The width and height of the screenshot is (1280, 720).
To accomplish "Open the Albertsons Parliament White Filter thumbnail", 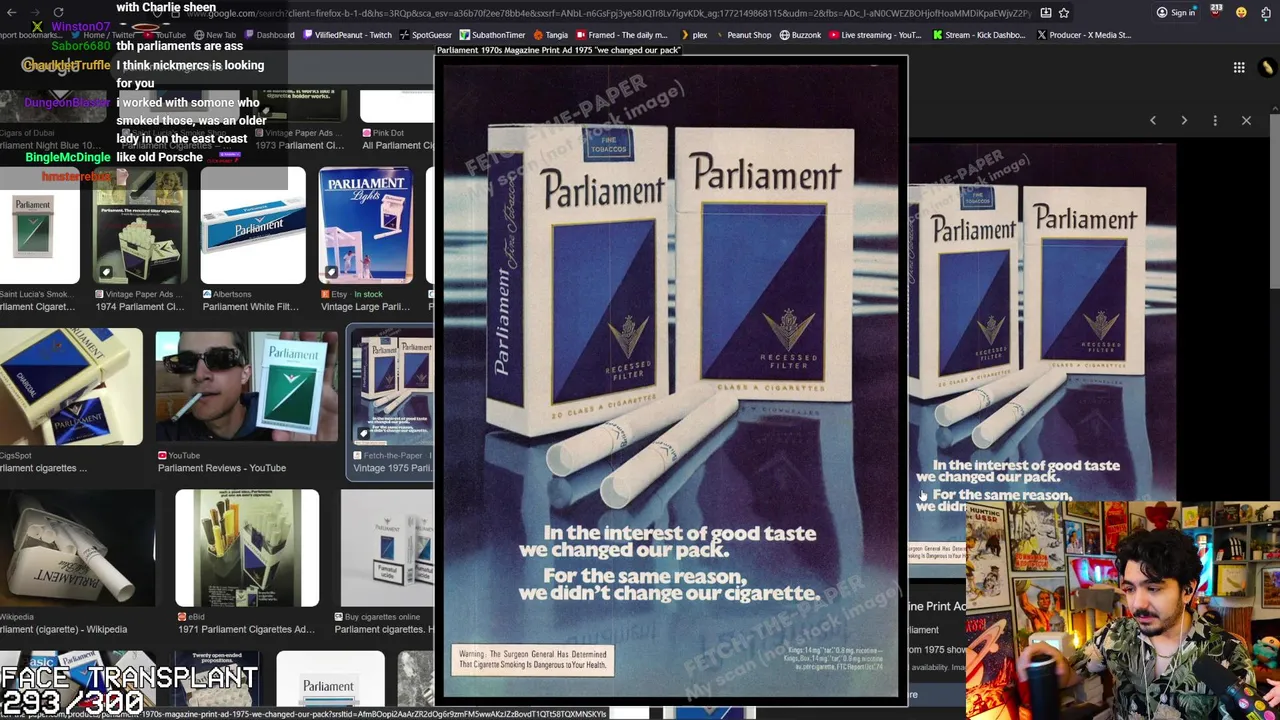I will [x=253, y=226].
